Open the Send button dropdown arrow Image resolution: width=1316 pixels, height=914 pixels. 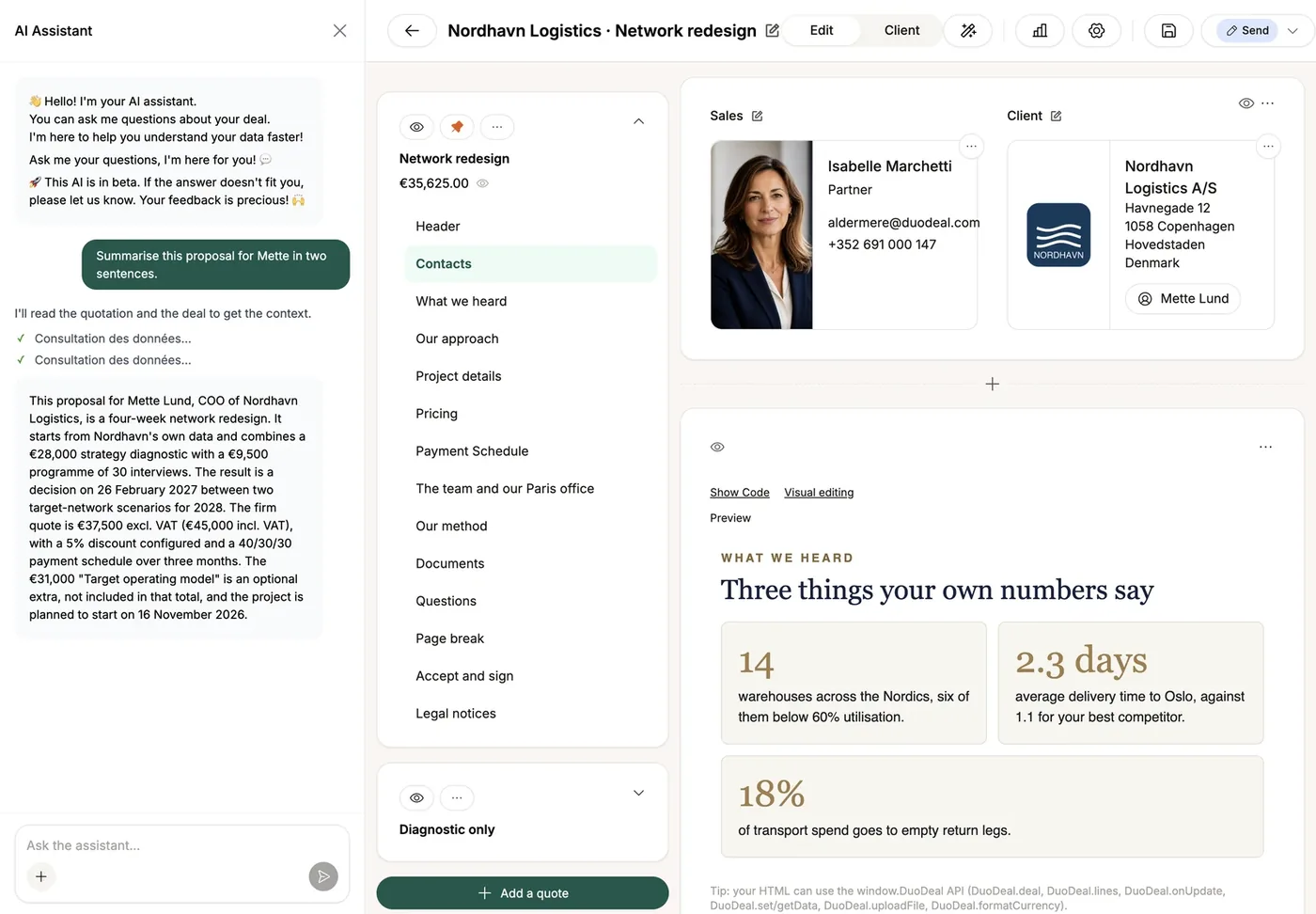point(1292,31)
